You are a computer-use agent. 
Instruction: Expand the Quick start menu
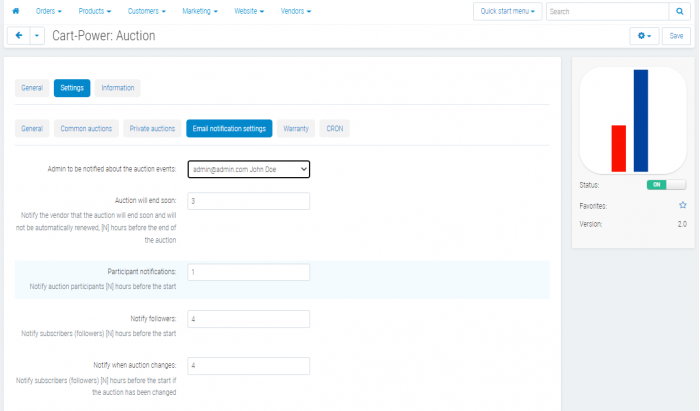508,12
